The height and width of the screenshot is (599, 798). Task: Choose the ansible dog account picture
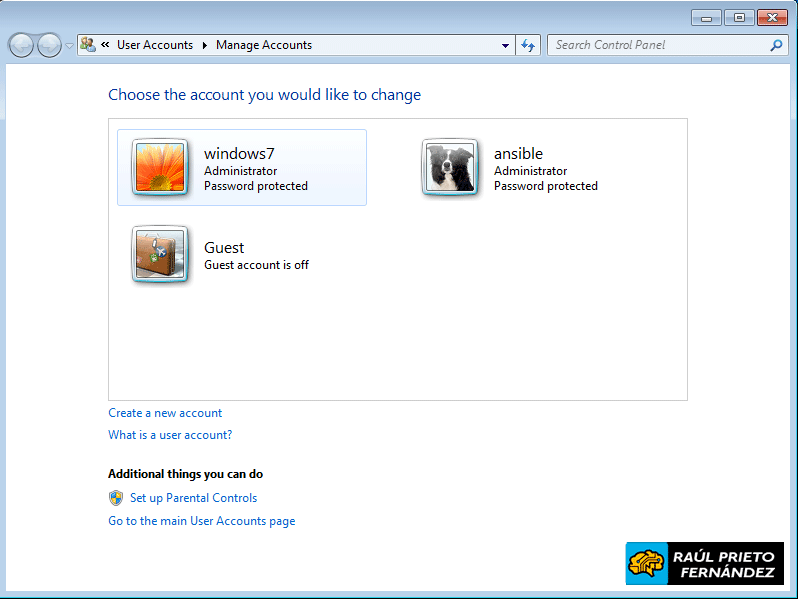[x=450, y=167]
